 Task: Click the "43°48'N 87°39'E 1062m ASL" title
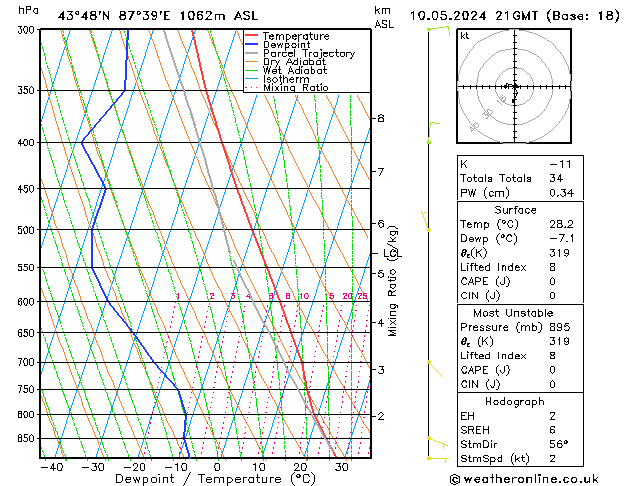pyautogui.click(x=158, y=16)
